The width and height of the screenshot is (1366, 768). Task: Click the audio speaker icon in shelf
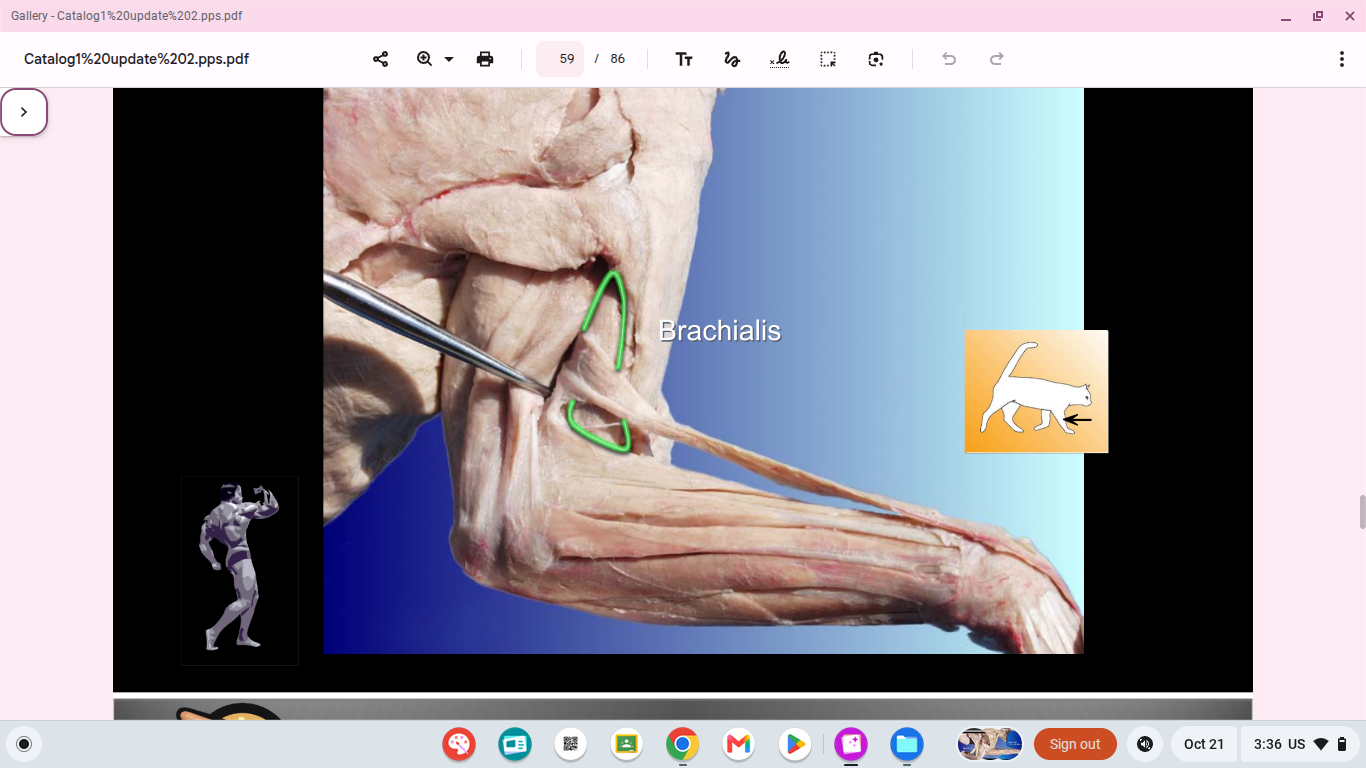pos(1145,744)
